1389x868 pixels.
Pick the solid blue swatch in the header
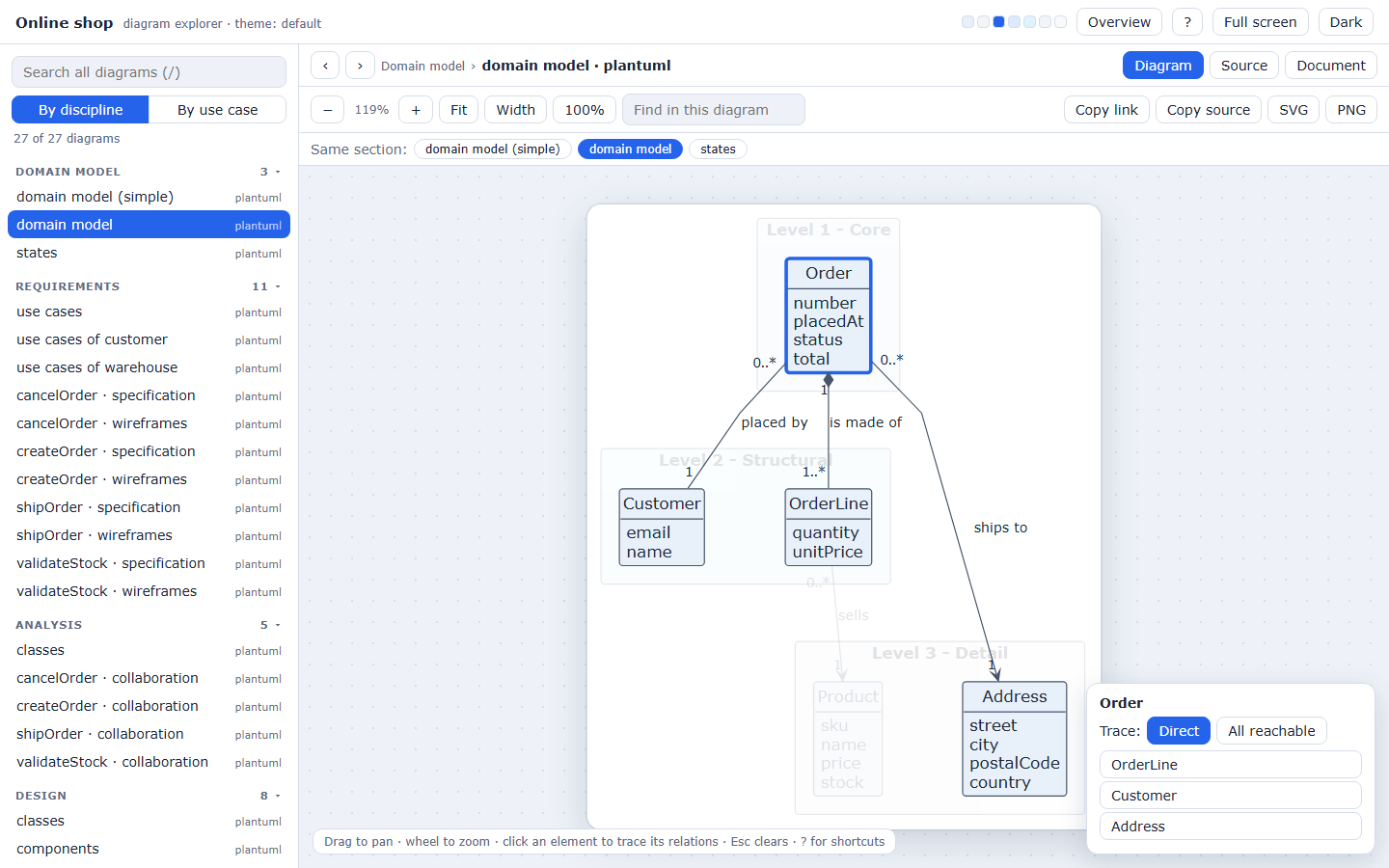click(x=998, y=22)
